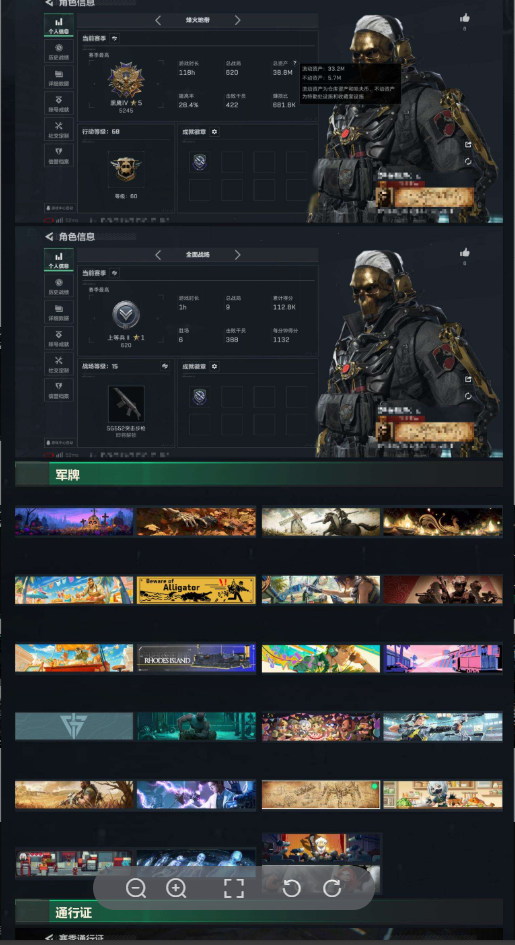
Task: Rotate image clockwise with the toolbar icon
Action: pos(332,888)
